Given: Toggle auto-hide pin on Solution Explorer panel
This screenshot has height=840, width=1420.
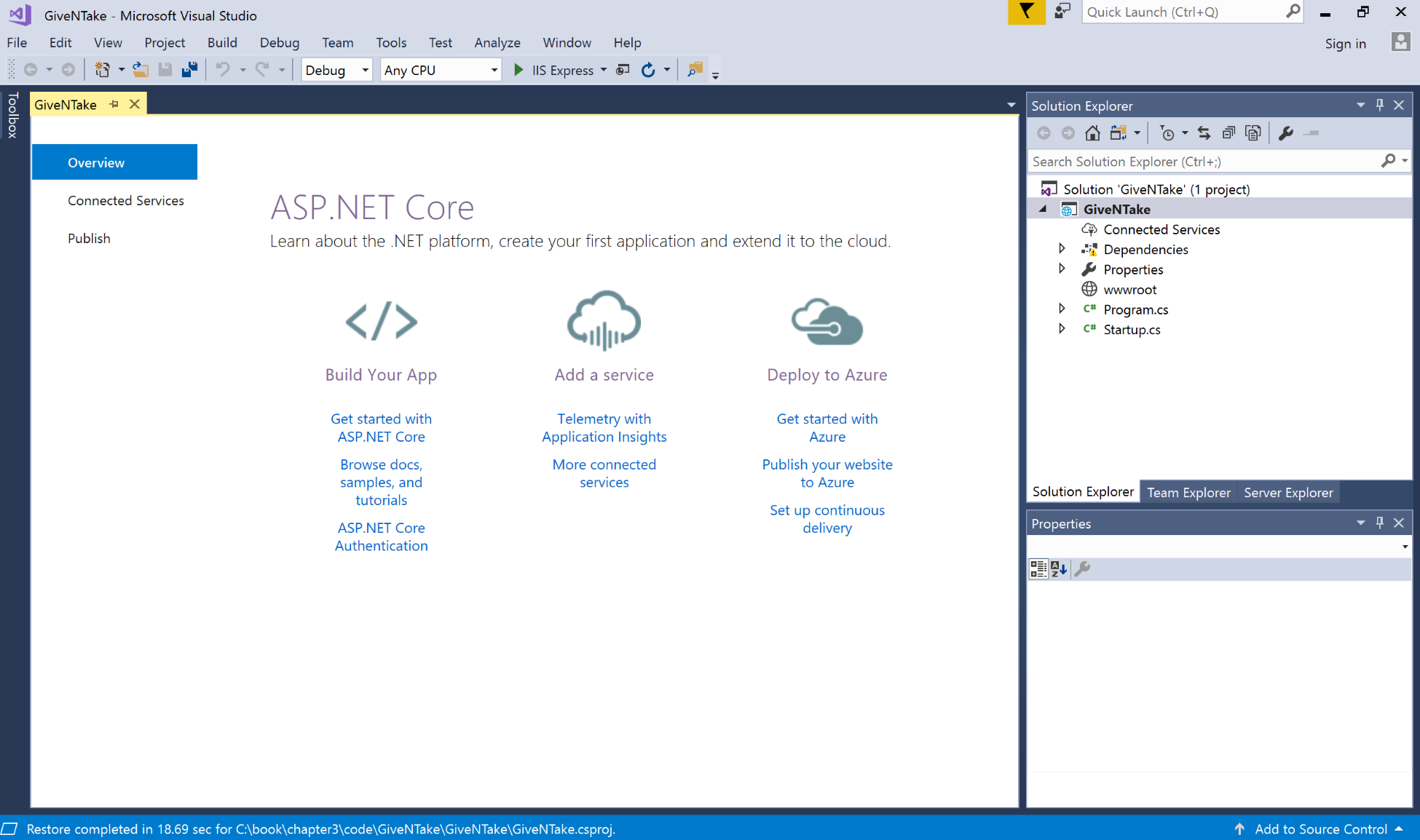Looking at the screenshot, I should click(x=1379, y=105).
